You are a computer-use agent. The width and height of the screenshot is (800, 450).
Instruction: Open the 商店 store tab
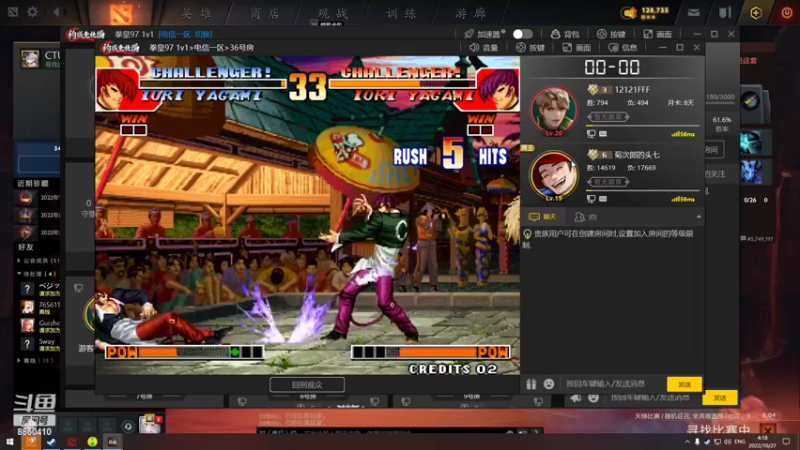coord(264,13)
